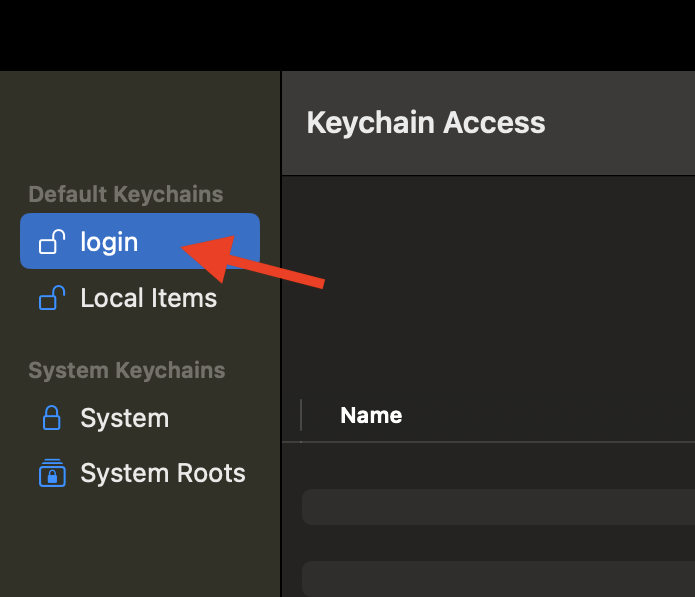Click the unlocked padlock icon beside Local Items
The width and height of the screenshot is (695, 597).
tap(52, 298)
